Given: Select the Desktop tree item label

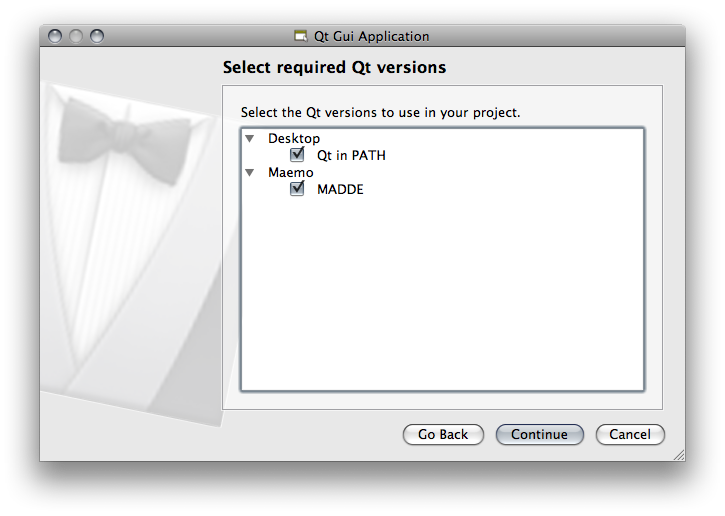Looking at the screenshot, I should click(294, 138).
